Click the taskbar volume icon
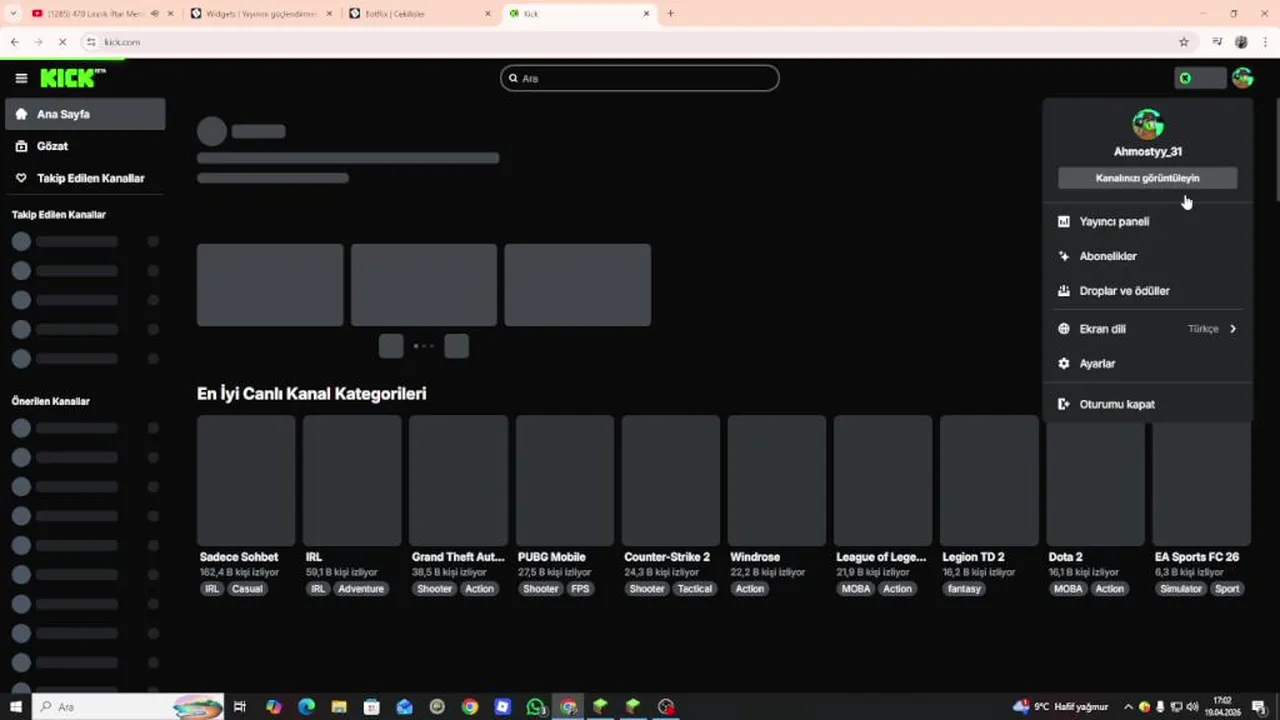The image size is (1280, 720). coord(1192,707)
